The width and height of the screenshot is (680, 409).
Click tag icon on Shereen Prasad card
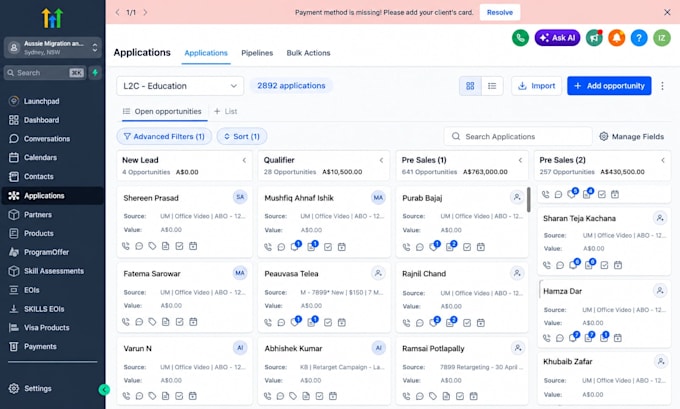(x=152, y=246)
